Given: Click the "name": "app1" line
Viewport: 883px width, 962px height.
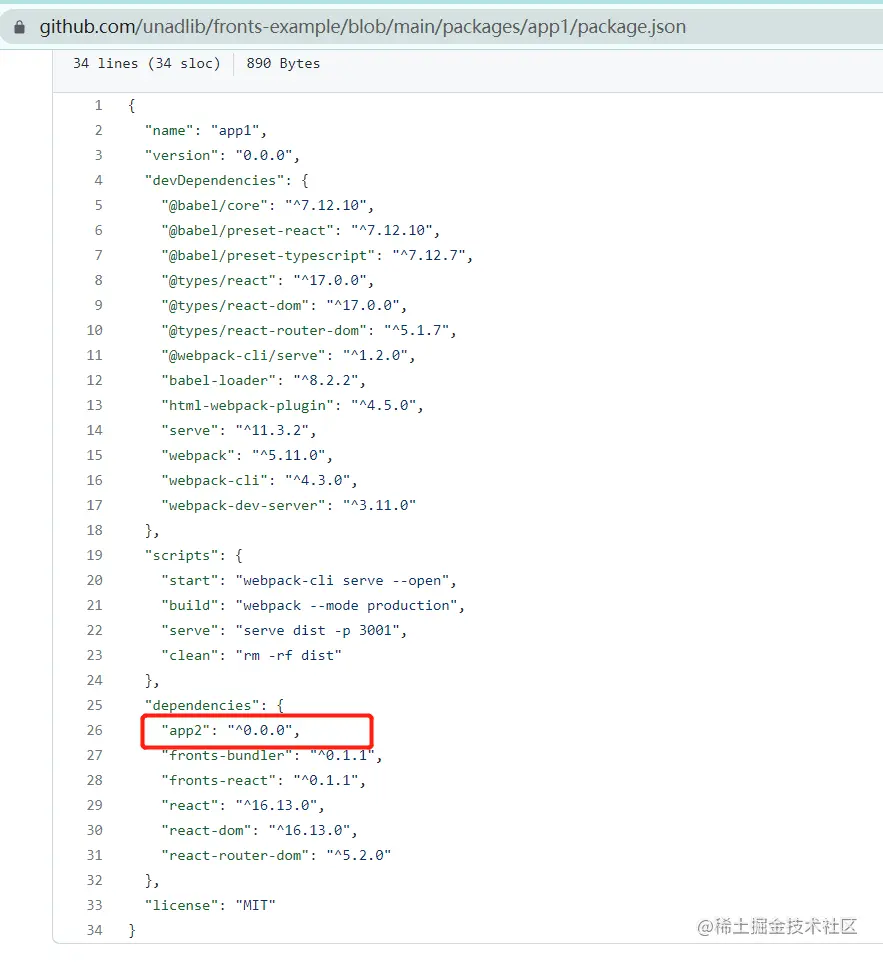Looking at the screenshot, I should 206,131.
